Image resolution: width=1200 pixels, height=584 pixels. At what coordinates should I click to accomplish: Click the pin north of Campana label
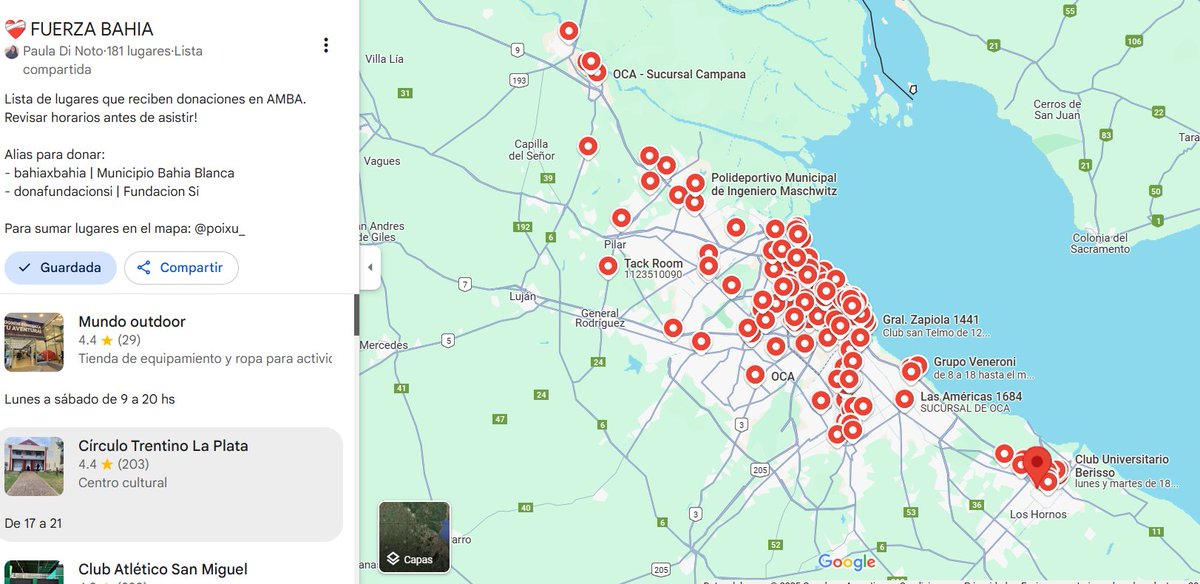click(569, 31)
